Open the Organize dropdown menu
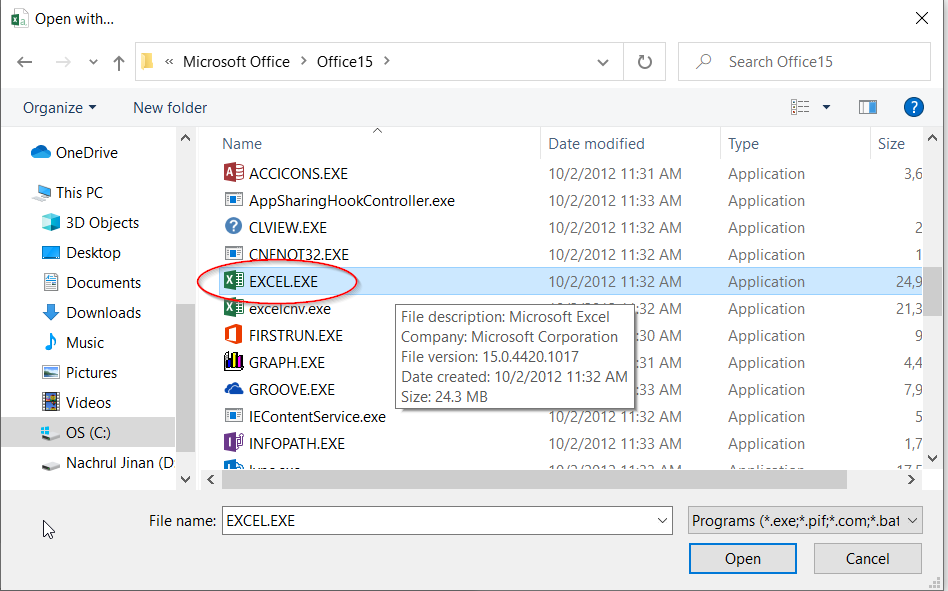The width and height of the screenshot is (948, 591). pos(60,107)
